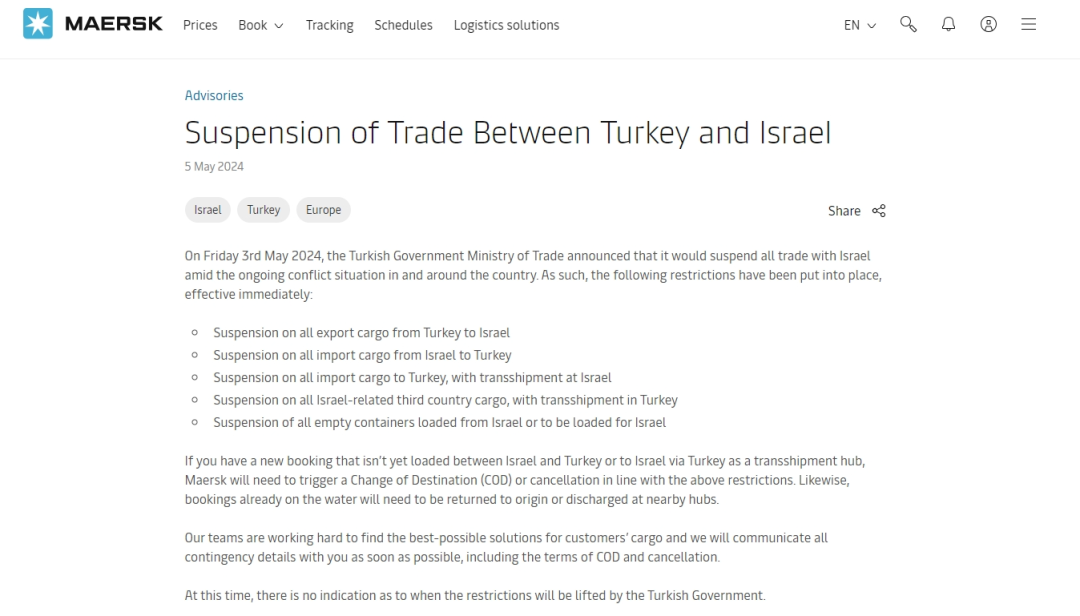Image resolution: width=1080 pixels, height=616 pixels.
Task: Click the Share text button
Action: [x=844, y=211]
